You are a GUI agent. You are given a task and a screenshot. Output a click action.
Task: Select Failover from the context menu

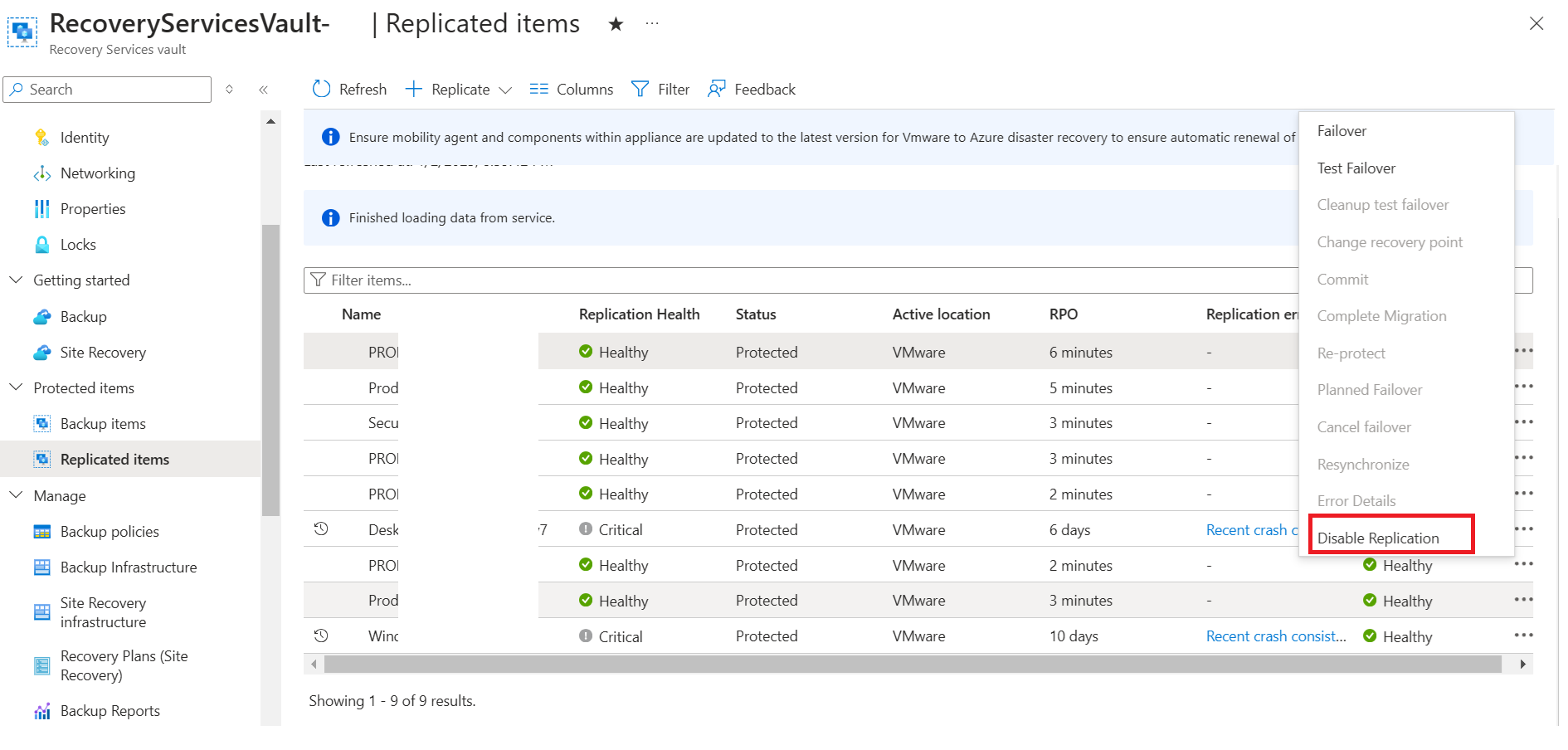click(x=1342, y=131)
